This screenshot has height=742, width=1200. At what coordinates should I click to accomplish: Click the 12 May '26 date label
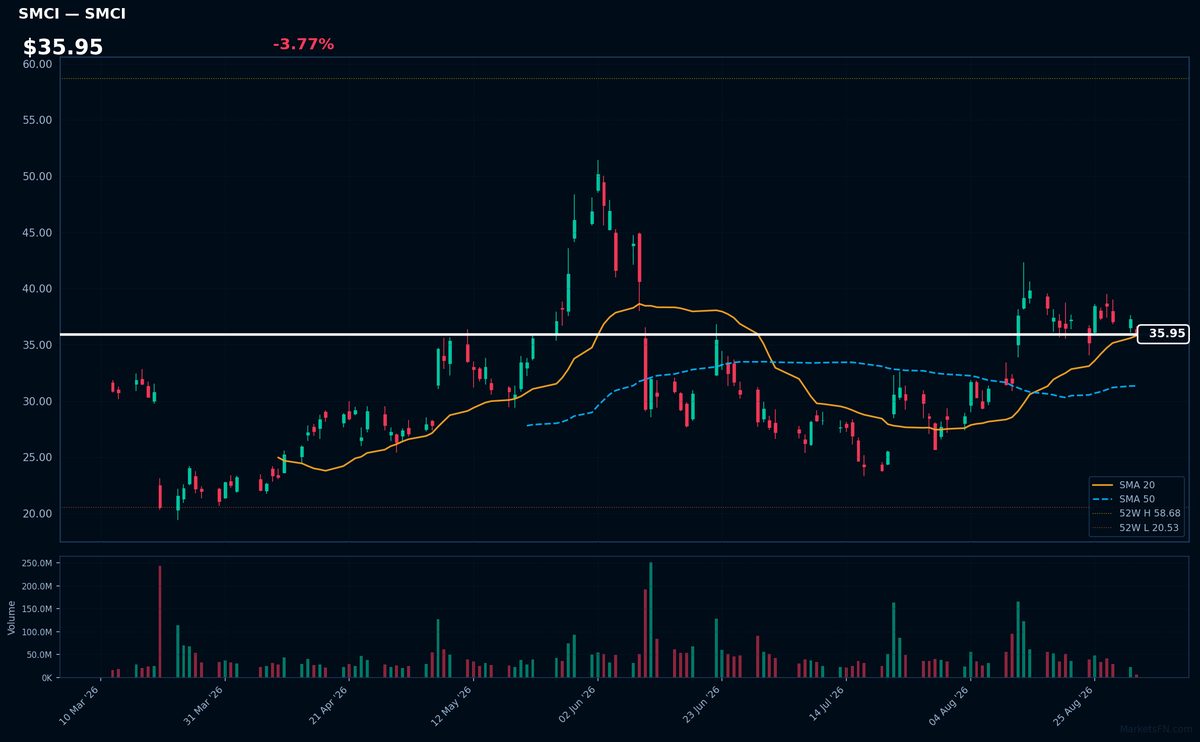tap(452, 706)
